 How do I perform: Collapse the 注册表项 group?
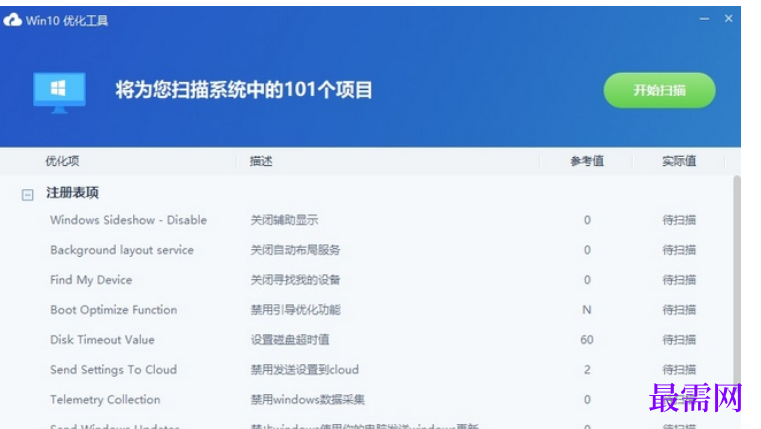(x=28, y=195)
